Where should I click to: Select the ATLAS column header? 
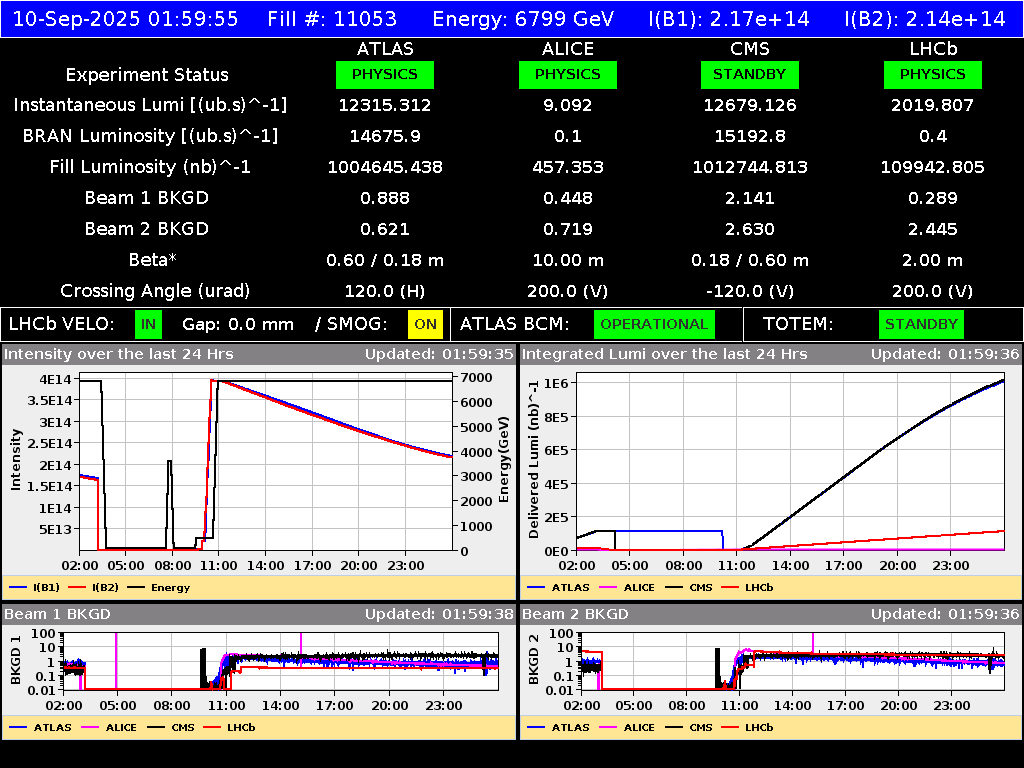pyautogui.click(x=386, y=48)
